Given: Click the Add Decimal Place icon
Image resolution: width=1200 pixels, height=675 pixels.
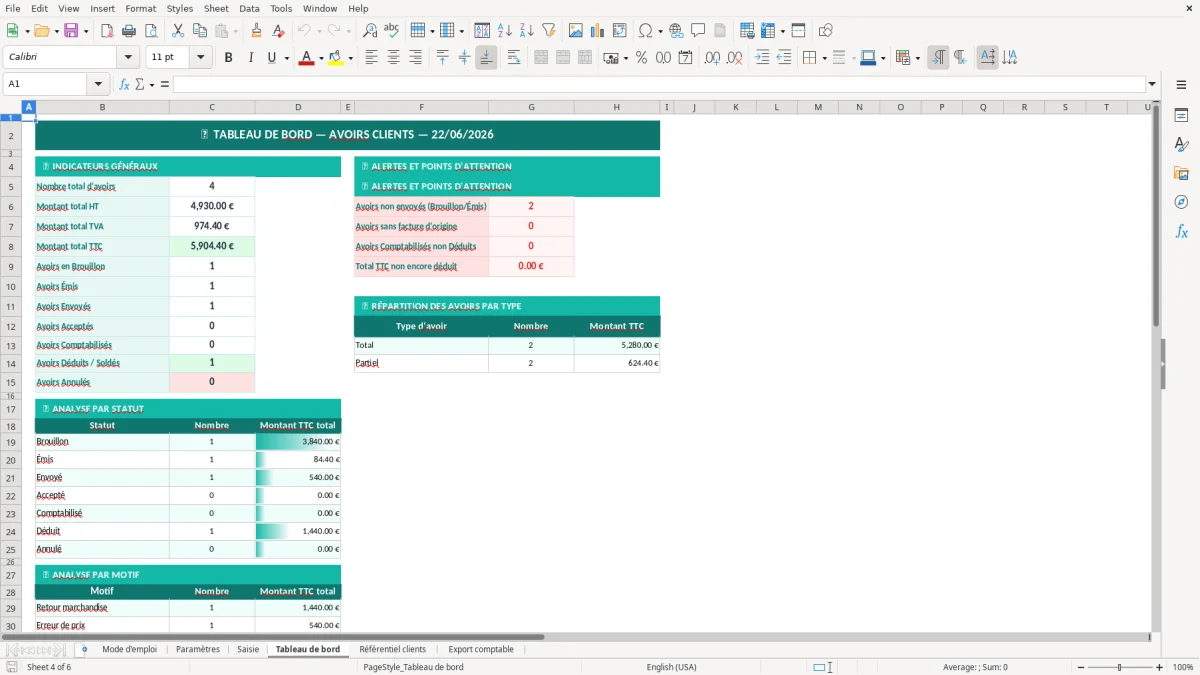Looking at the screenshot, I should [x=712, y=58].
